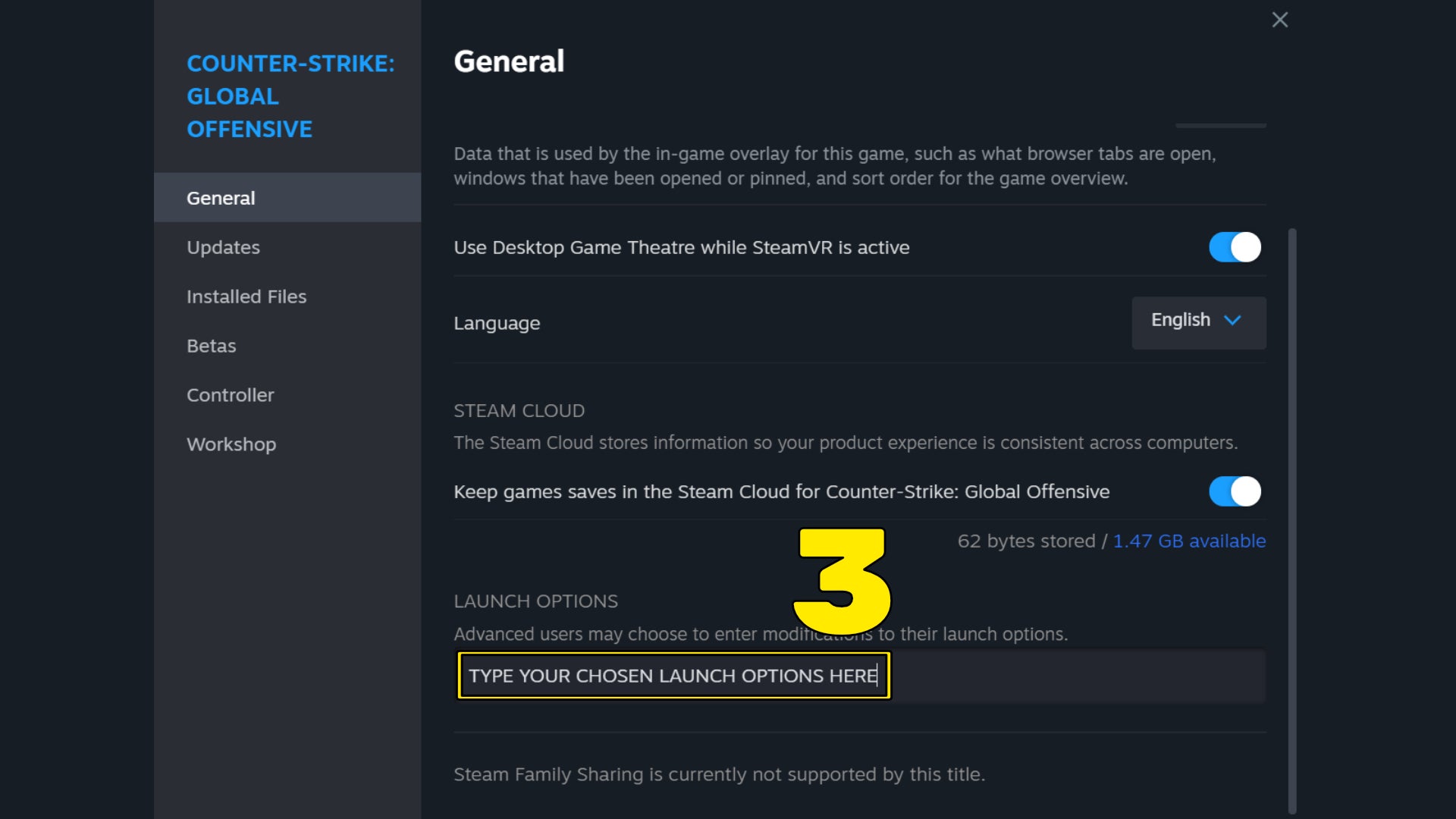
Task: Expand the language selection combo box
Action: [x=1198, y=322]
